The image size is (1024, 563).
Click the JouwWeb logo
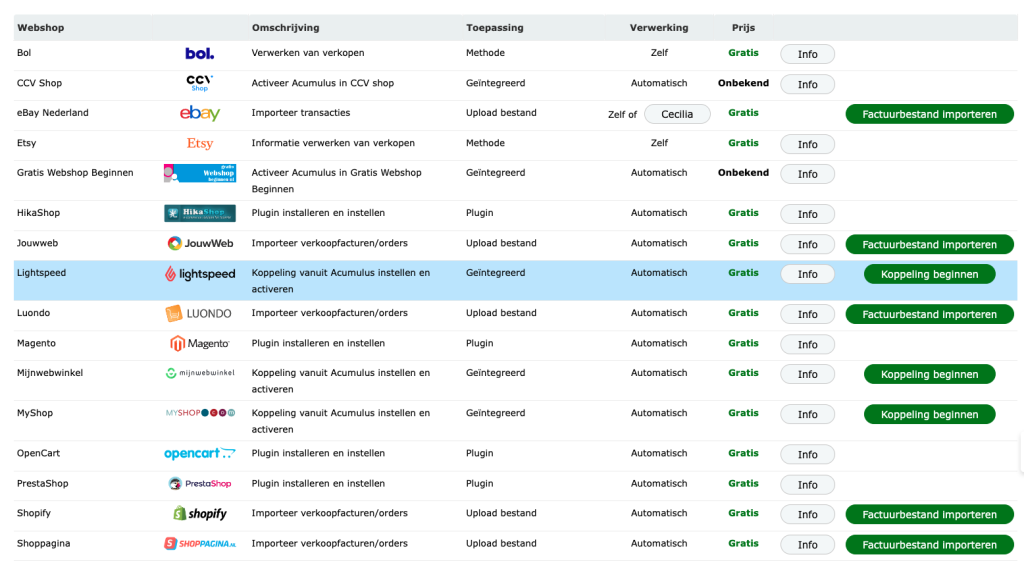[x=200, y=243]
